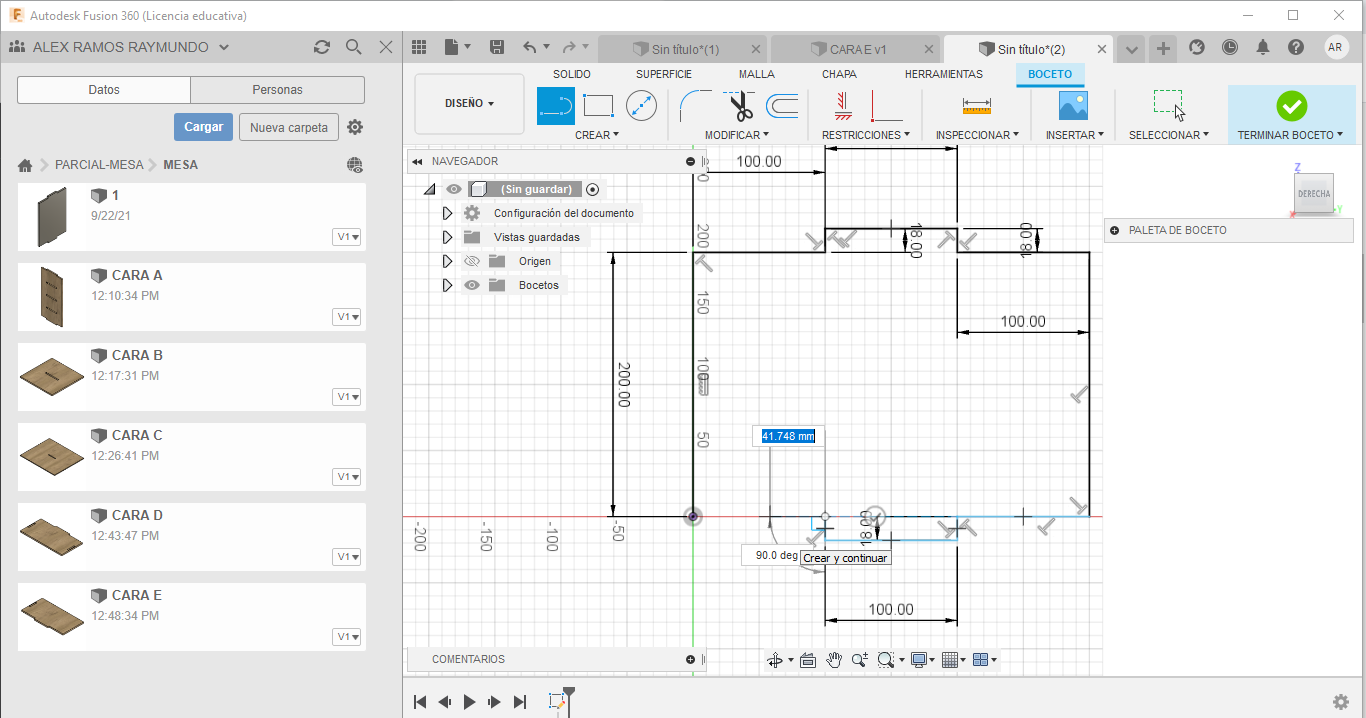Expand Configuración del documento node
Screen dimensions: 1366x718
coord(447,213)
